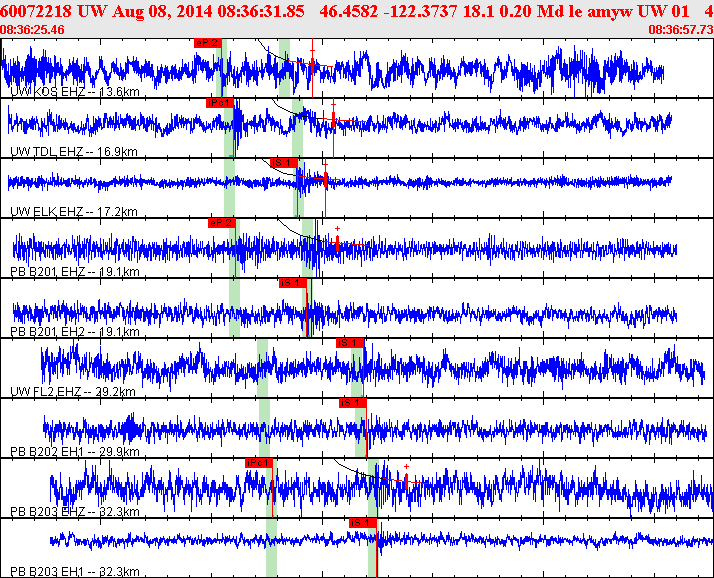Select the red P pick flag on UW TDL EHZ trace
The width and height of the screenshot is (714, 578).
(x=219, y=102)
